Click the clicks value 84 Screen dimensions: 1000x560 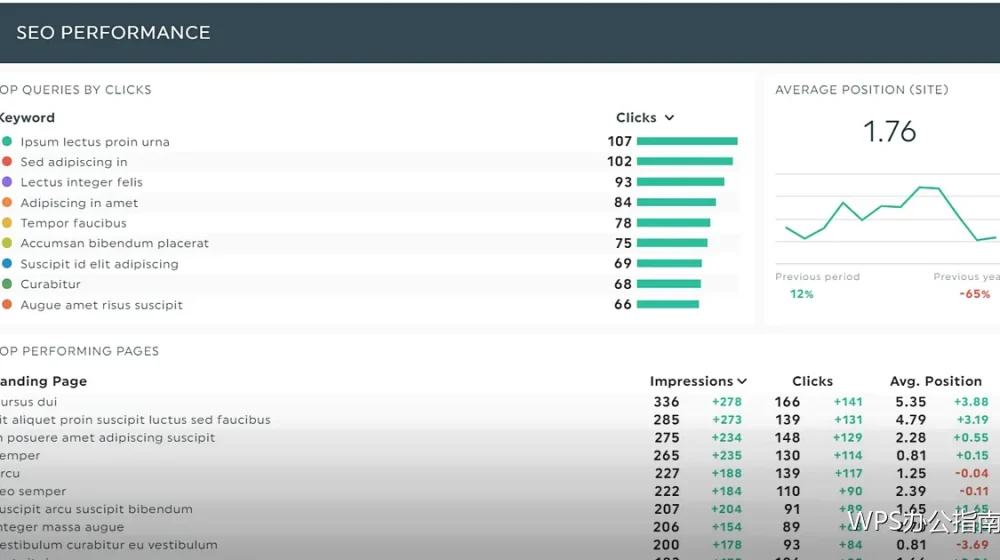623,202
